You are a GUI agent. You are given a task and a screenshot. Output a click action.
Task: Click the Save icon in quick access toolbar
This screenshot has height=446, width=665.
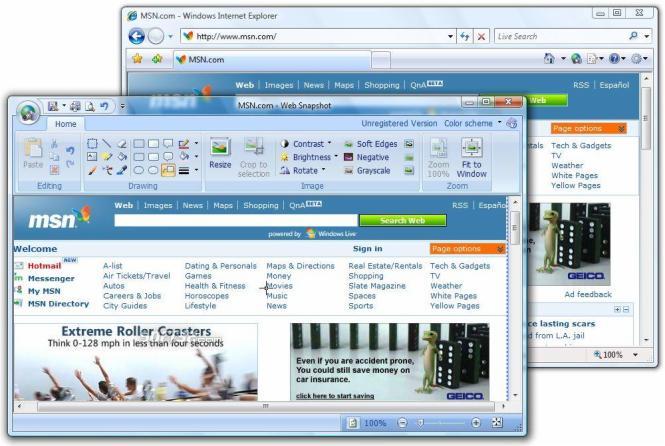pos(53,106)
